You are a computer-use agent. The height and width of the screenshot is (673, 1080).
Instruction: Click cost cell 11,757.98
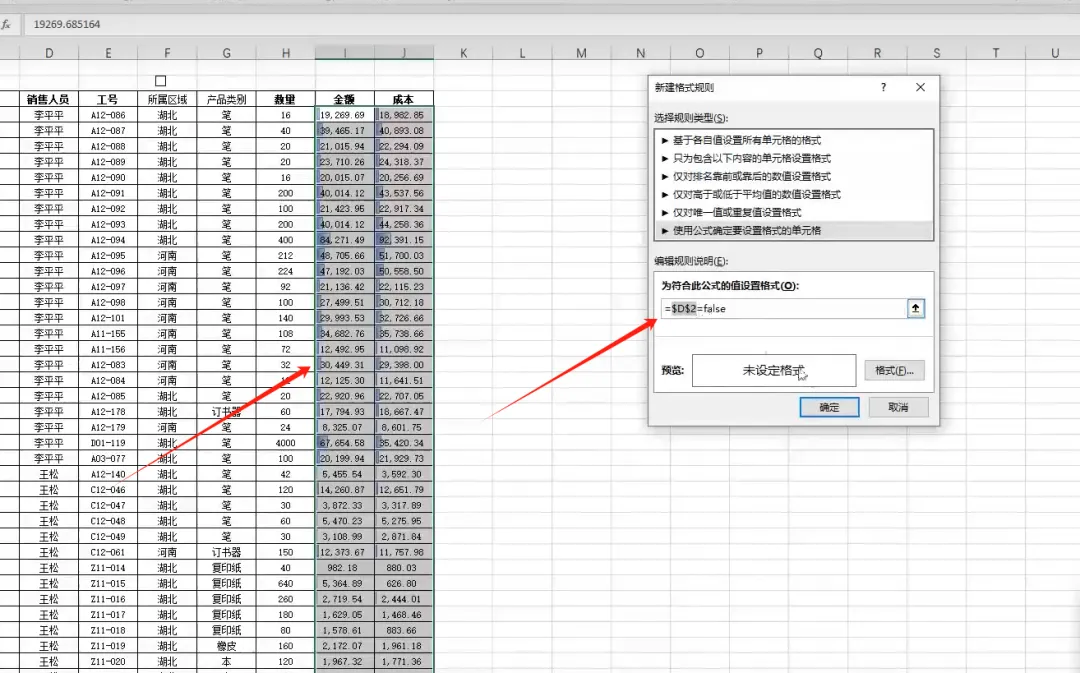click(x=404, y=552)
